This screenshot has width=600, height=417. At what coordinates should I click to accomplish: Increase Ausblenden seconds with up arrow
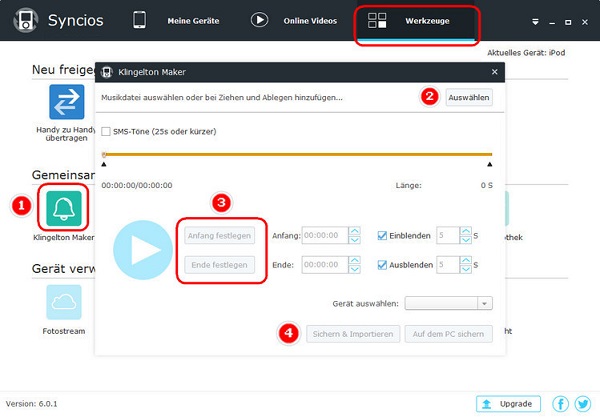click(466, 260)
